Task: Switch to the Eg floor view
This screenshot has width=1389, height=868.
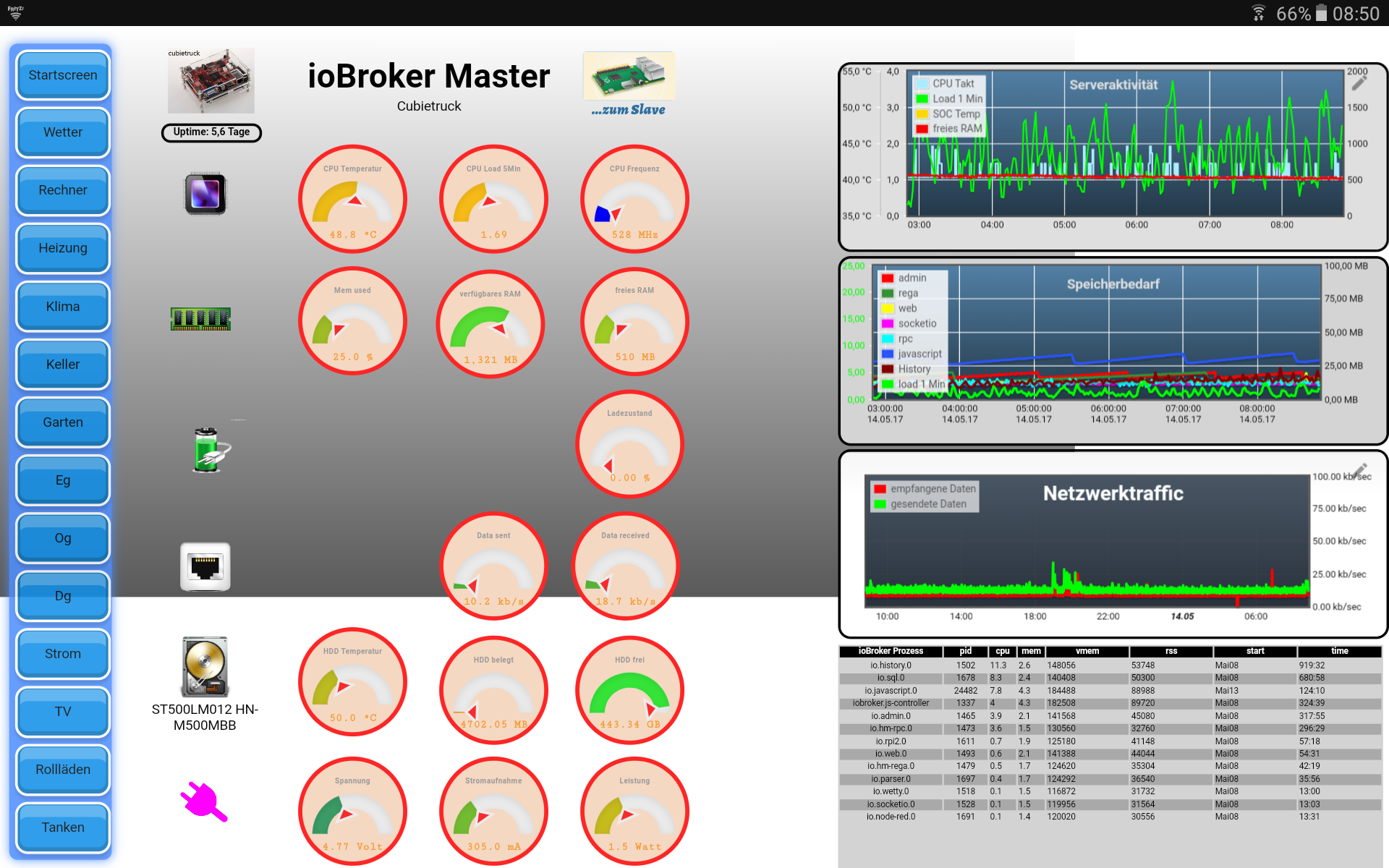Action: point(63,480)
